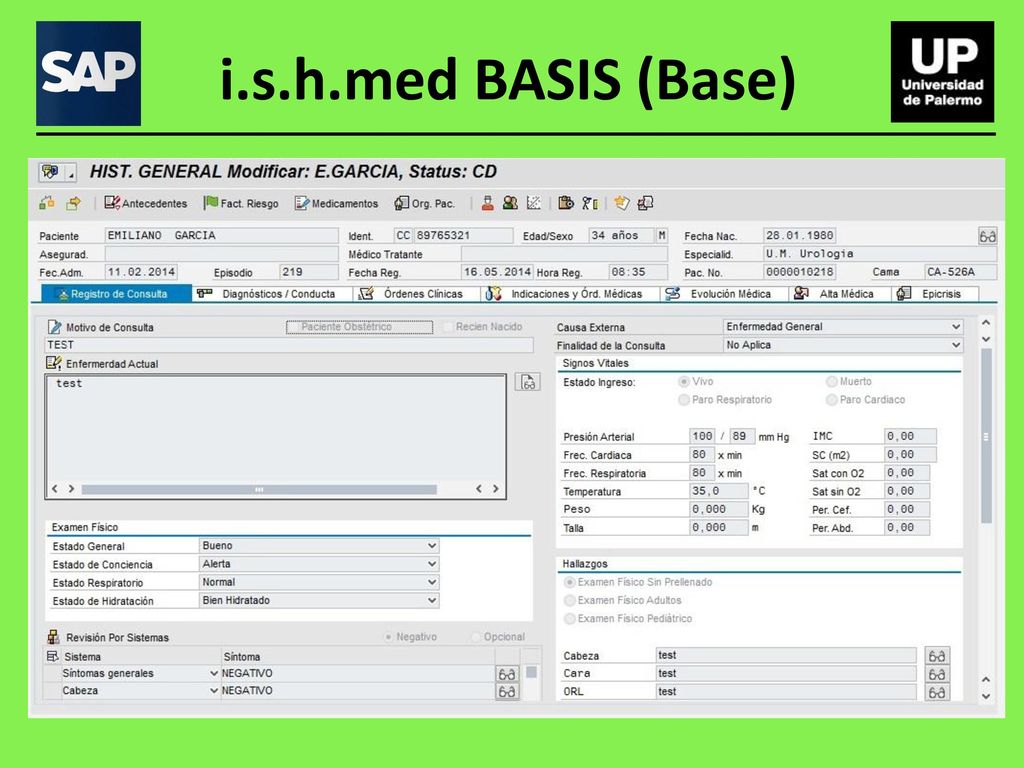1024x768 pixels.
Task: Select Examen Físico Sin Prellenado option
Action: click(569, 582)
